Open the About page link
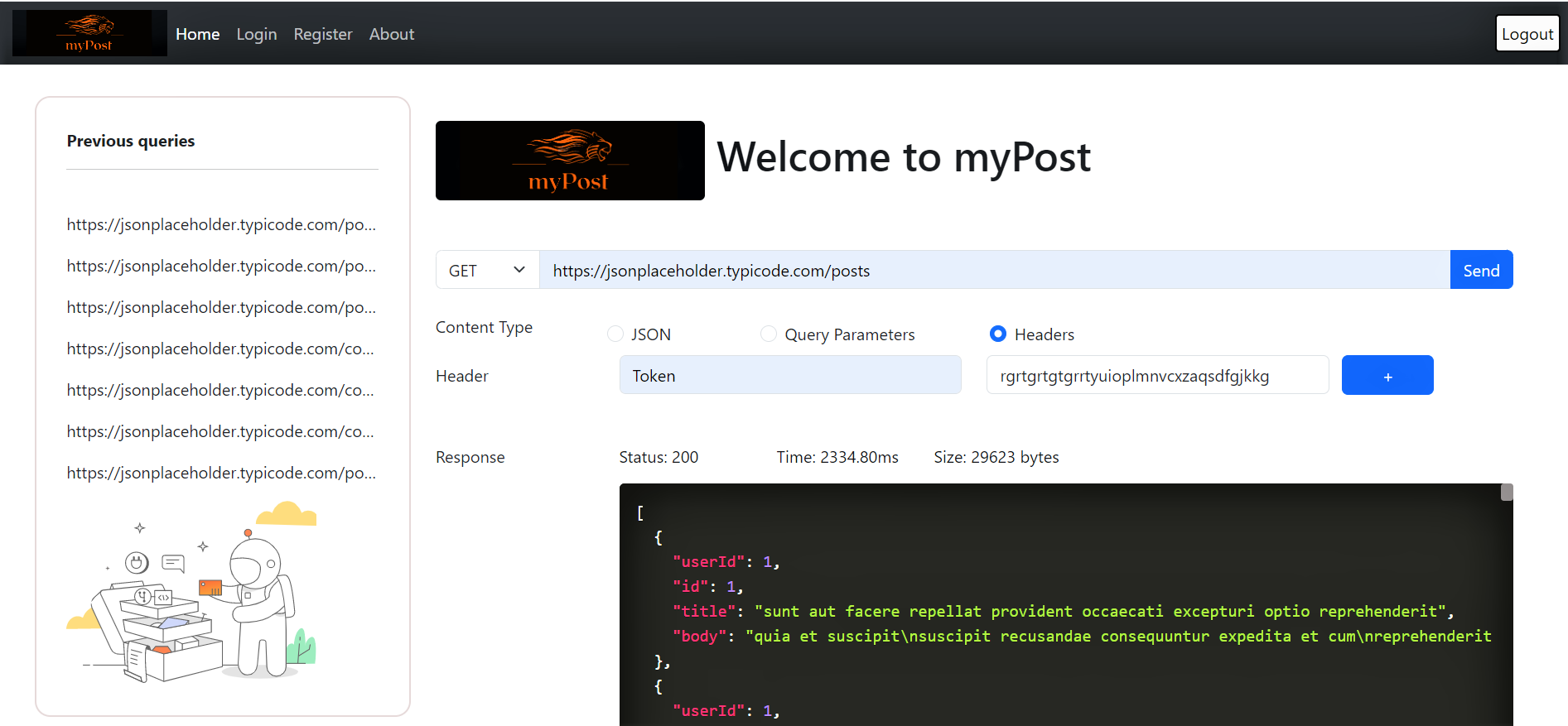This screenshot has height=726, width=1568. [x=392, y=34]
